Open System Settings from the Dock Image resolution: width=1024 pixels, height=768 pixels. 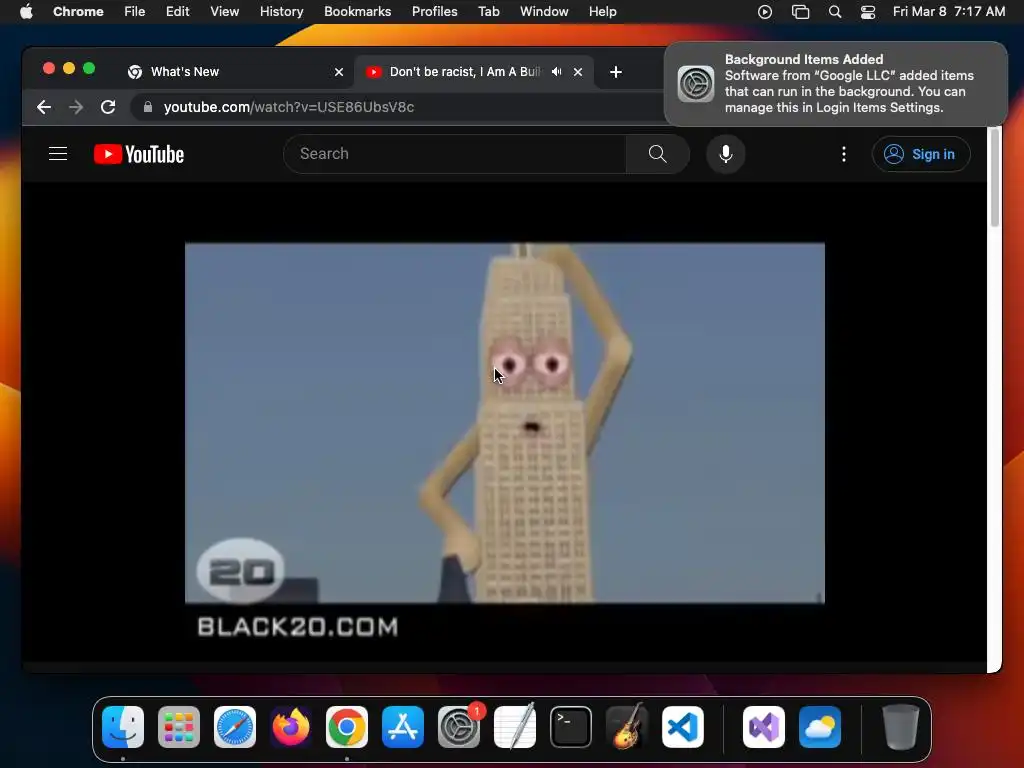tap(459, 727)
